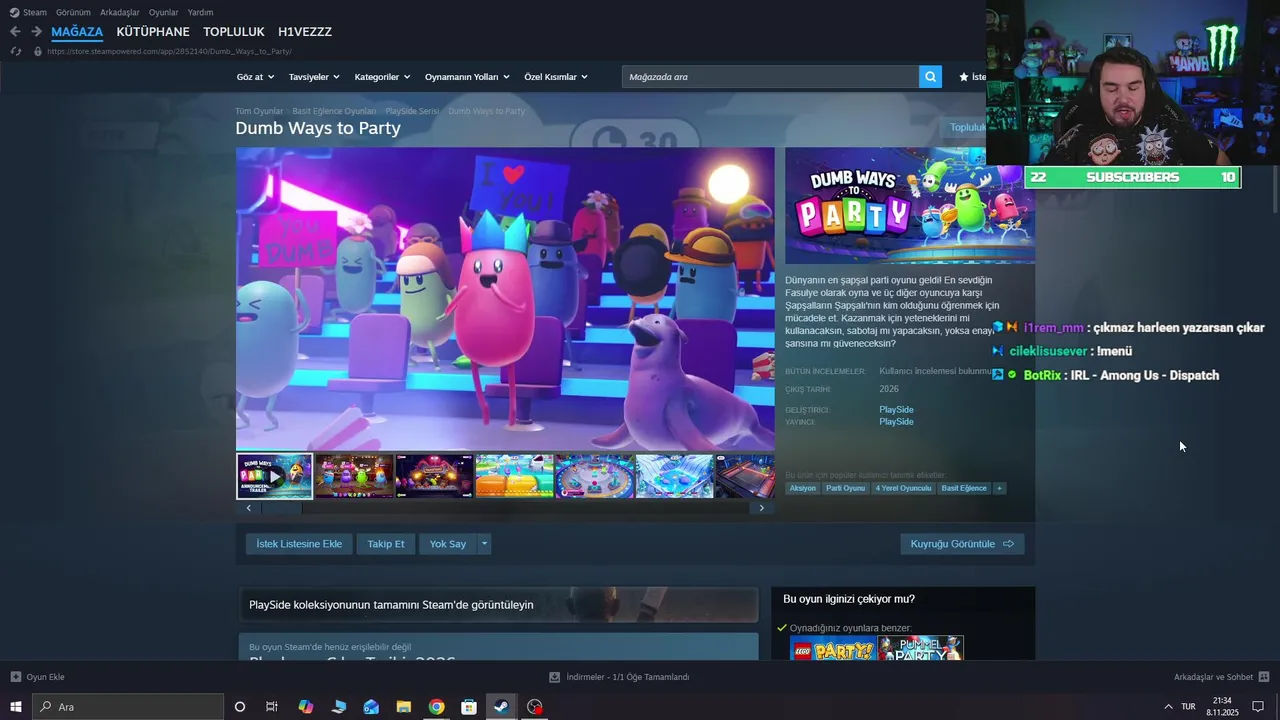Expand the Özel Kısımlar dropdown
Viewport: 1280px width, 720px height.
pyautogui.click(x=556, y=77)
